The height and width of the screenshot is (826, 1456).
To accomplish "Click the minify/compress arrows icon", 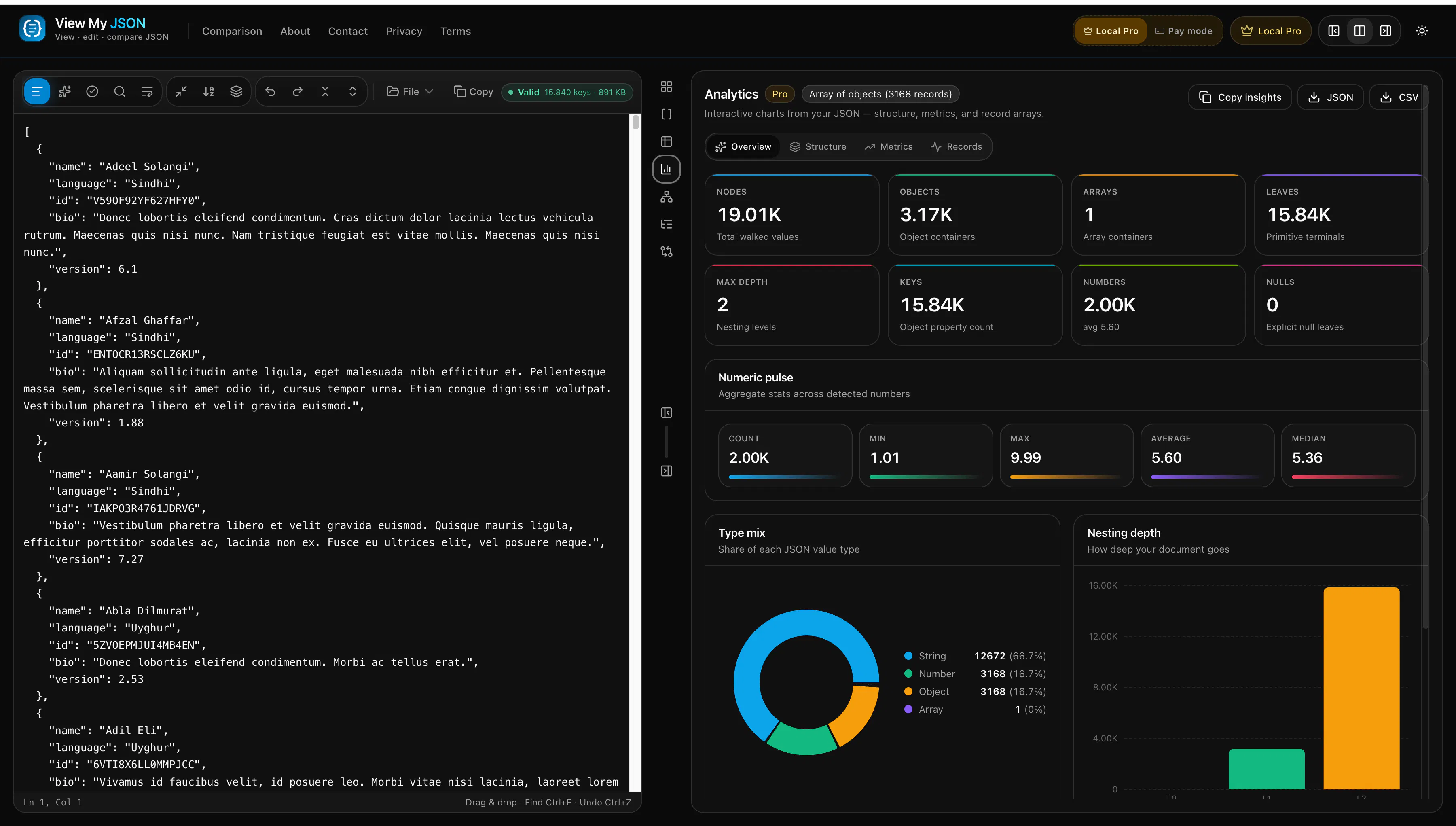I will [182, 91].
